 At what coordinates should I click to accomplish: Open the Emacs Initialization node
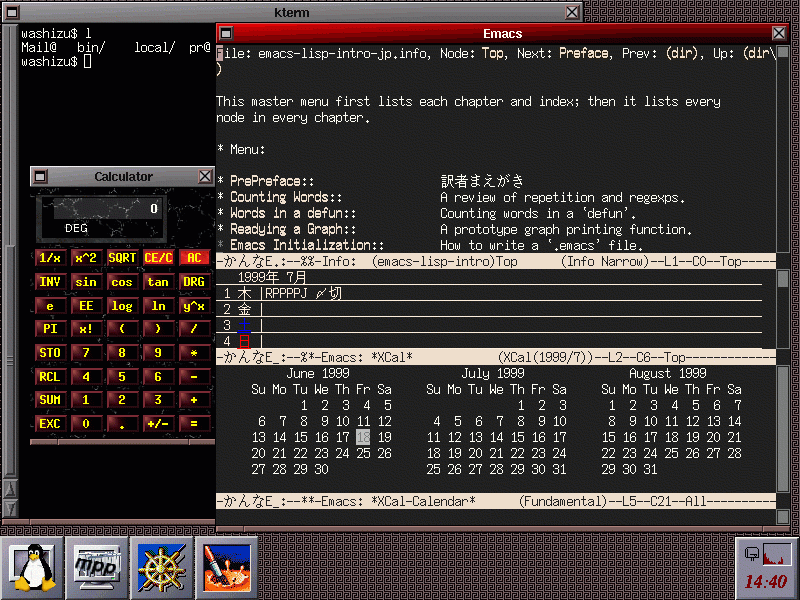click(x=307, y=245)
